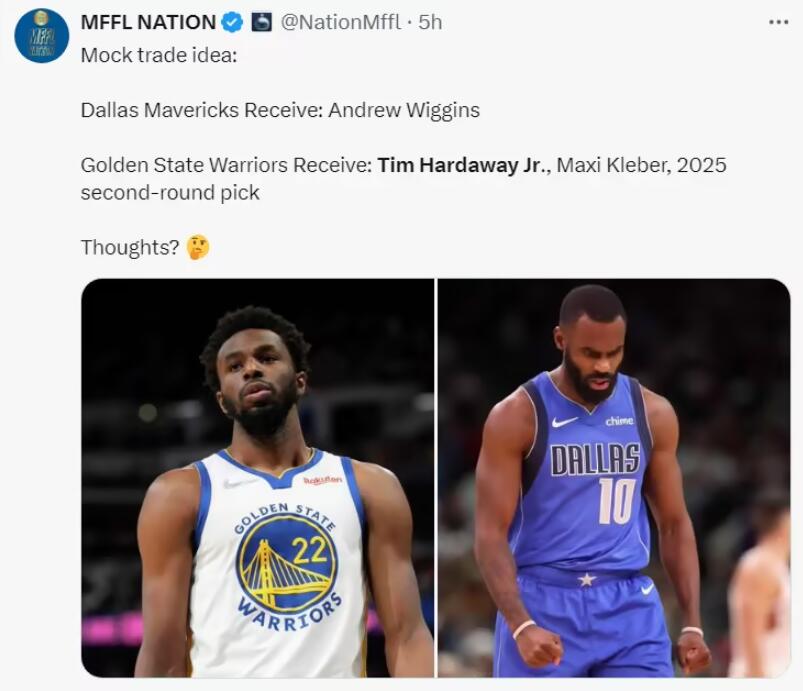The width and height of the screenshot is (803, 691).
Task: Click the @NationMffl handle
Action: point(345,22)
